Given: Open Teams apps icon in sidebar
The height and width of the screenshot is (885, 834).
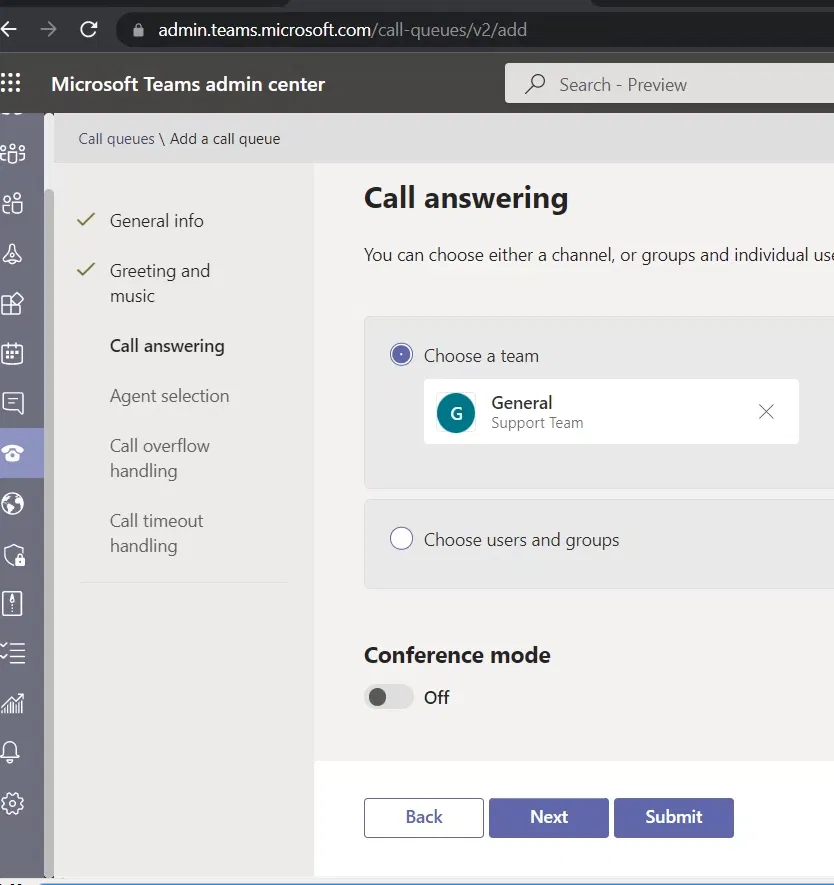Looking at the screenshot, I should pyautogui.click(x=13, y=303).
